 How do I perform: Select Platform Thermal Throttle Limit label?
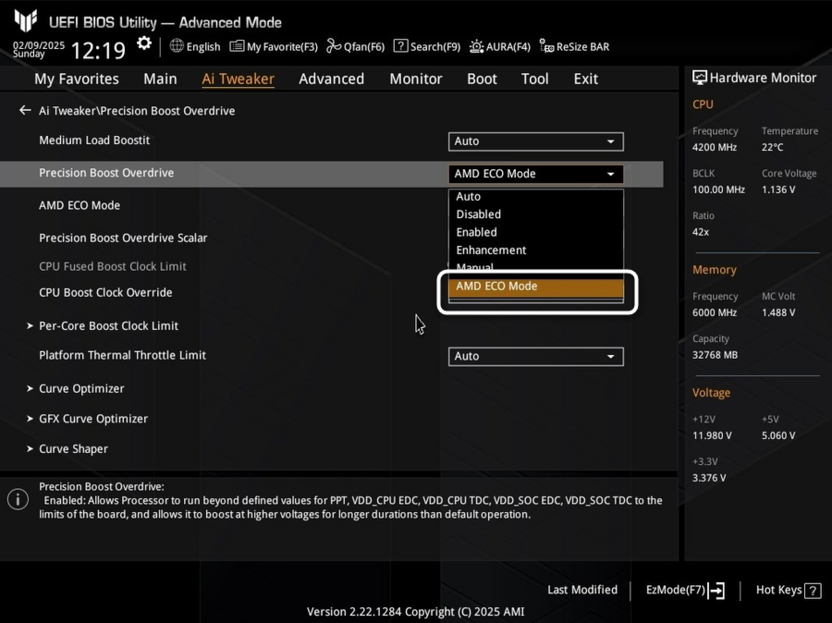pyautogui.click(x=123, y=355)
